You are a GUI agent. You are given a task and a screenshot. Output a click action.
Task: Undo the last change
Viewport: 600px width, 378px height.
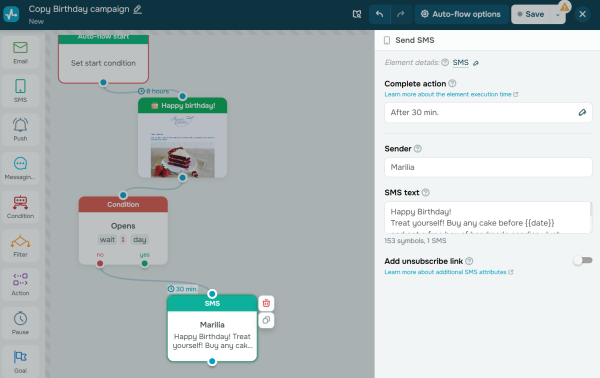pos(379,15)
